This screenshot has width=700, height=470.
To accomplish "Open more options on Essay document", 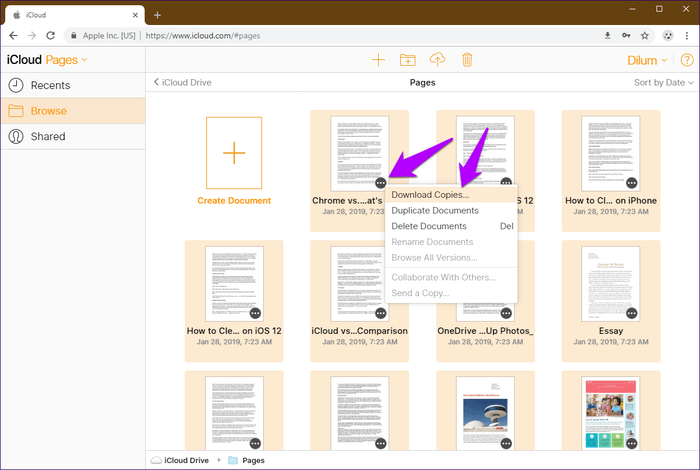I will click(x=632, y=313).
